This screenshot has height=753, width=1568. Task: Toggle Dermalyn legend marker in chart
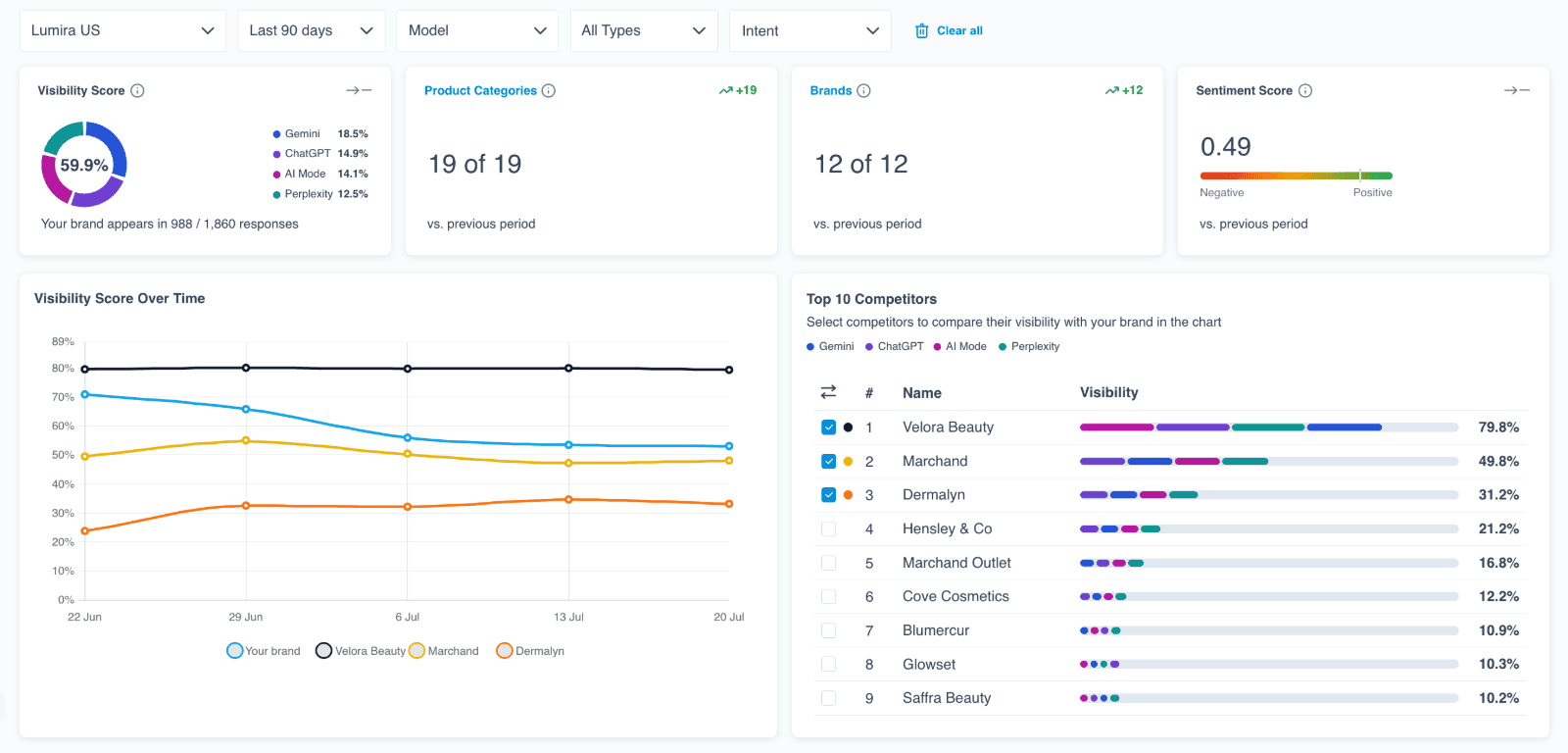505,651
